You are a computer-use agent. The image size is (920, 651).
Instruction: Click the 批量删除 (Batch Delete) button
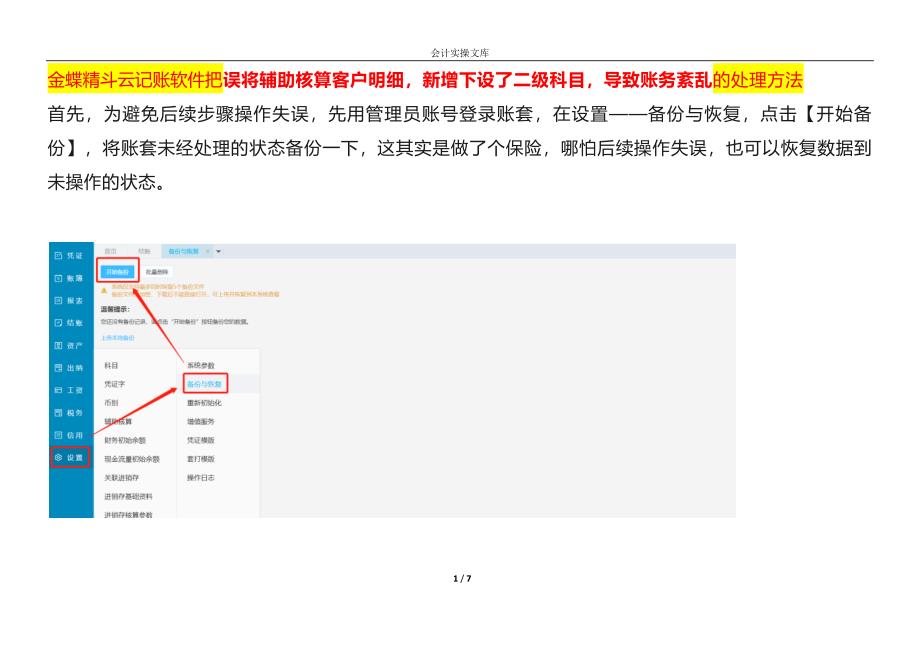click(x=156, y=271)
